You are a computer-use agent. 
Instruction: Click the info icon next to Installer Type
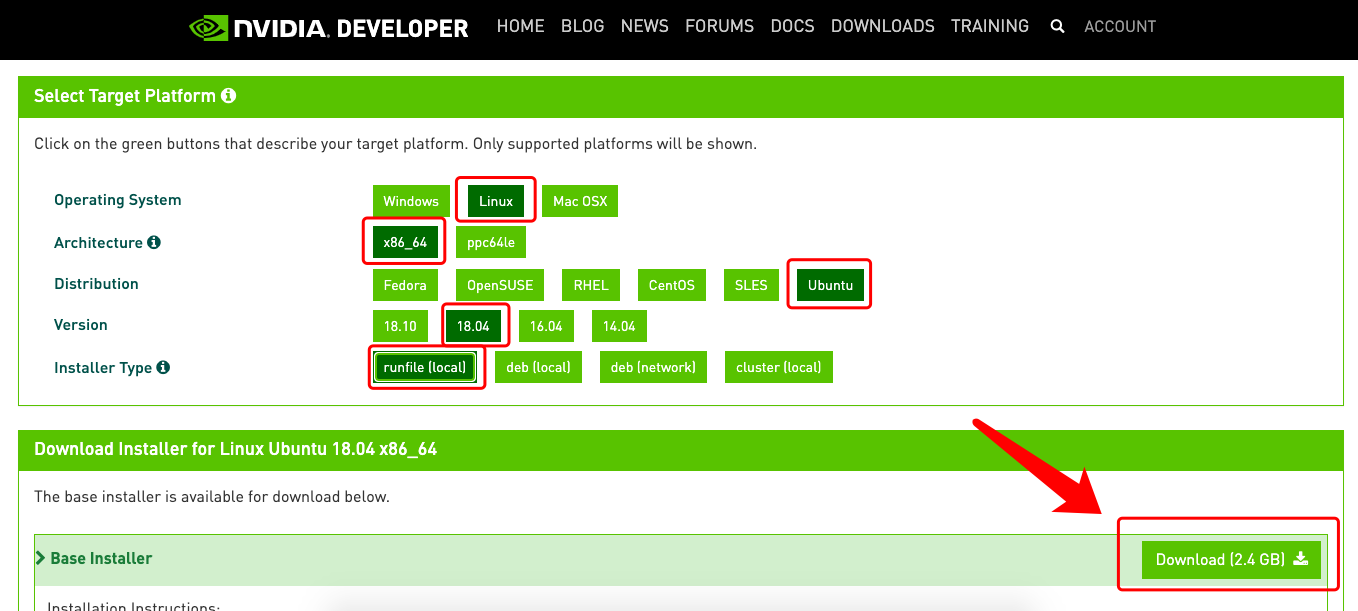coord(163,367)
